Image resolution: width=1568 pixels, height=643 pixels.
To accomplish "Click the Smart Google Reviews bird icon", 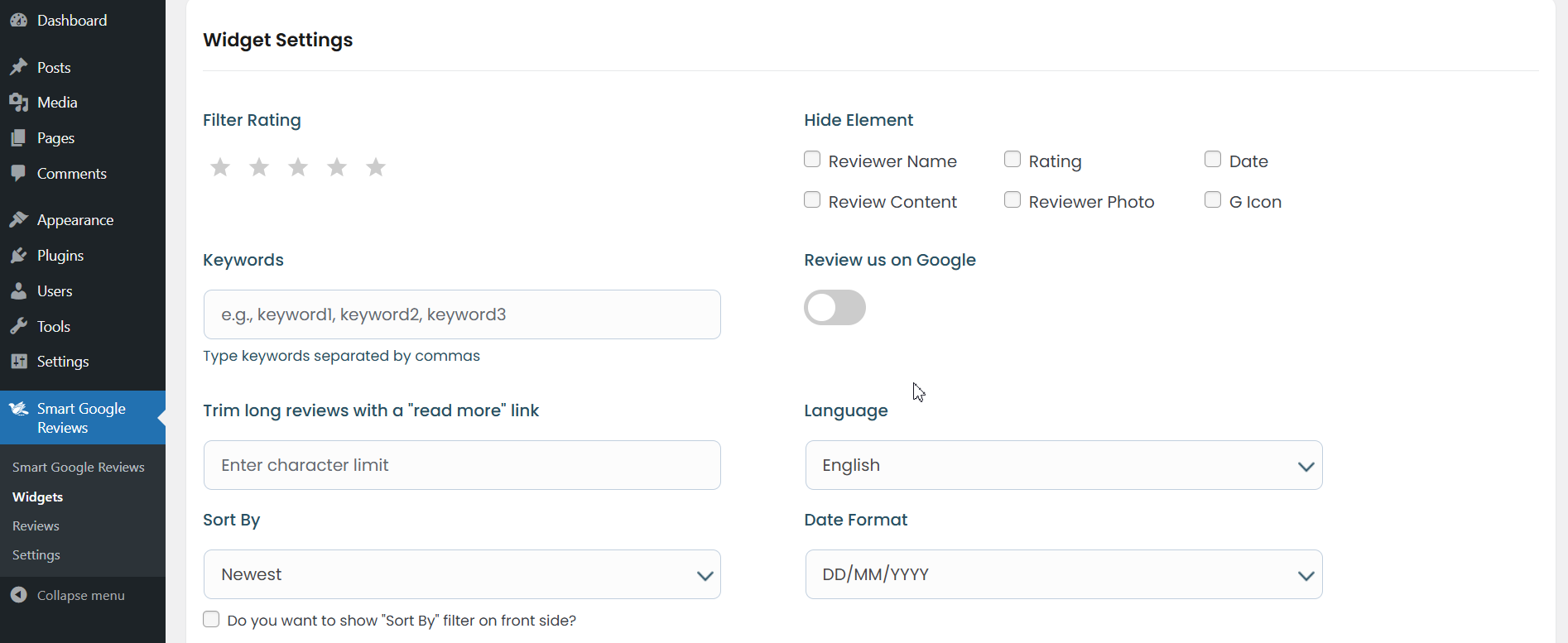I will 19,409.
